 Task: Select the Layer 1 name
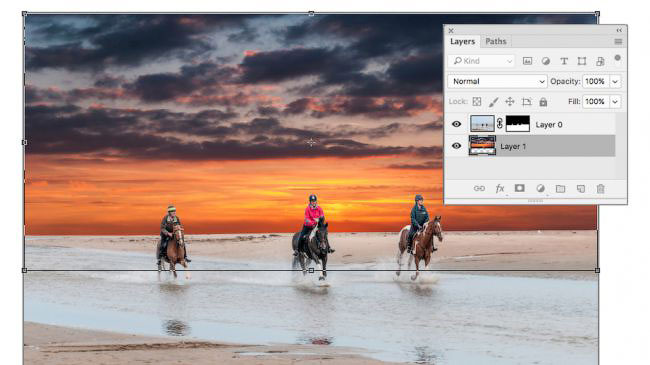coord(513,146)
